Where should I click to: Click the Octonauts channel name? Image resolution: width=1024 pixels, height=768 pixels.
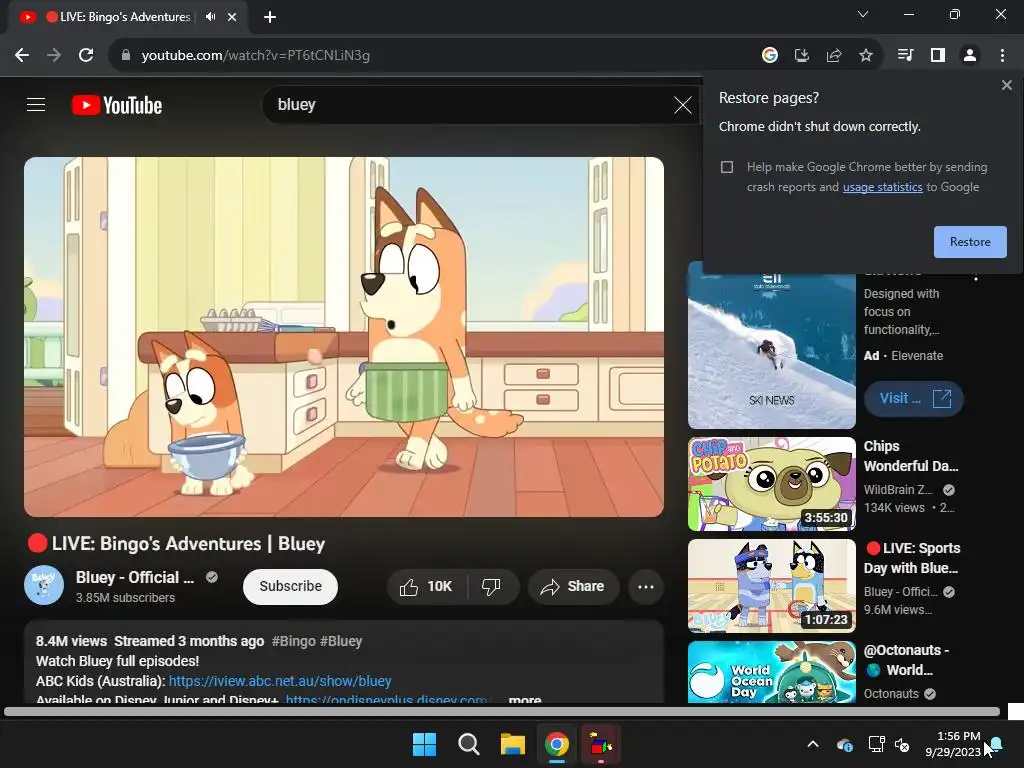click(891, 694)
